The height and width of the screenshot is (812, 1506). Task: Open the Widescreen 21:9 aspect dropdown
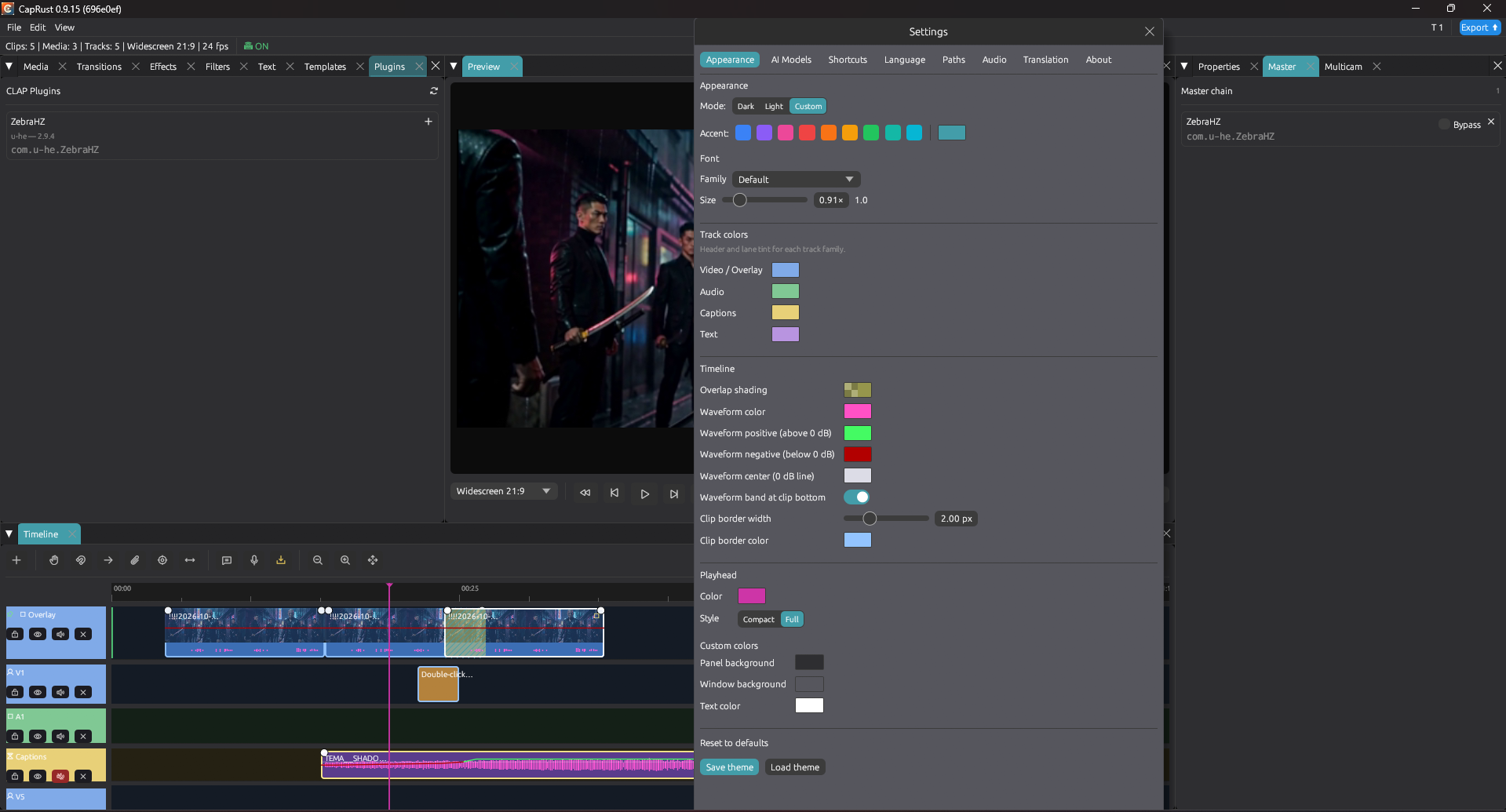click(x=503, y=491)
